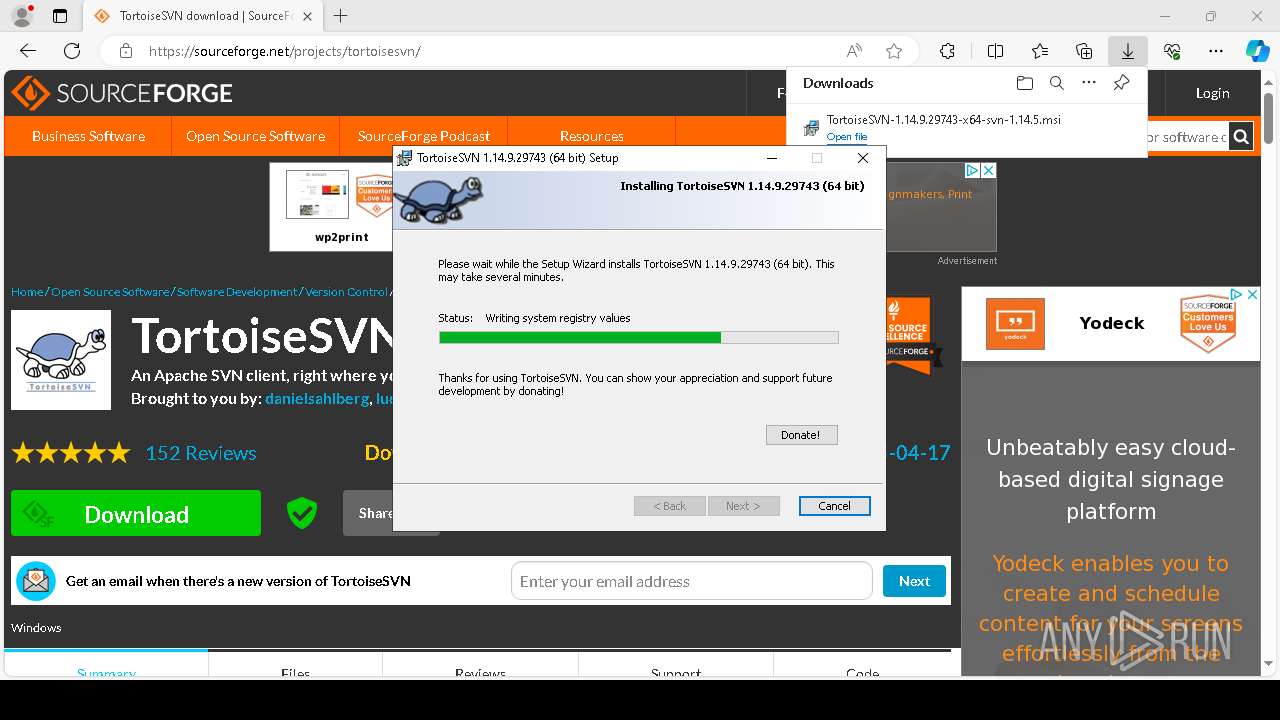Viewport: 1280px width, 720px height.
Task: Cancel the TortoiseSVN installation
Action: (x=834, y=506)
